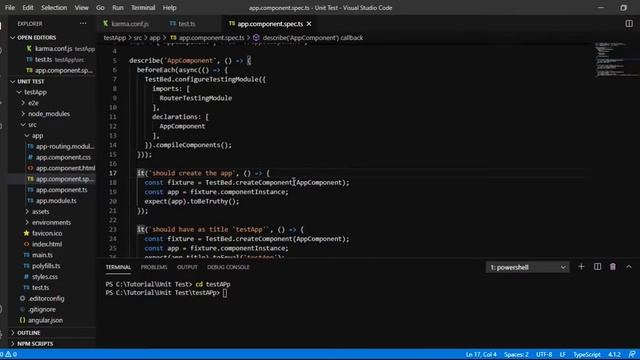
Task: Open the Go menu
Action: pos(100,8)
